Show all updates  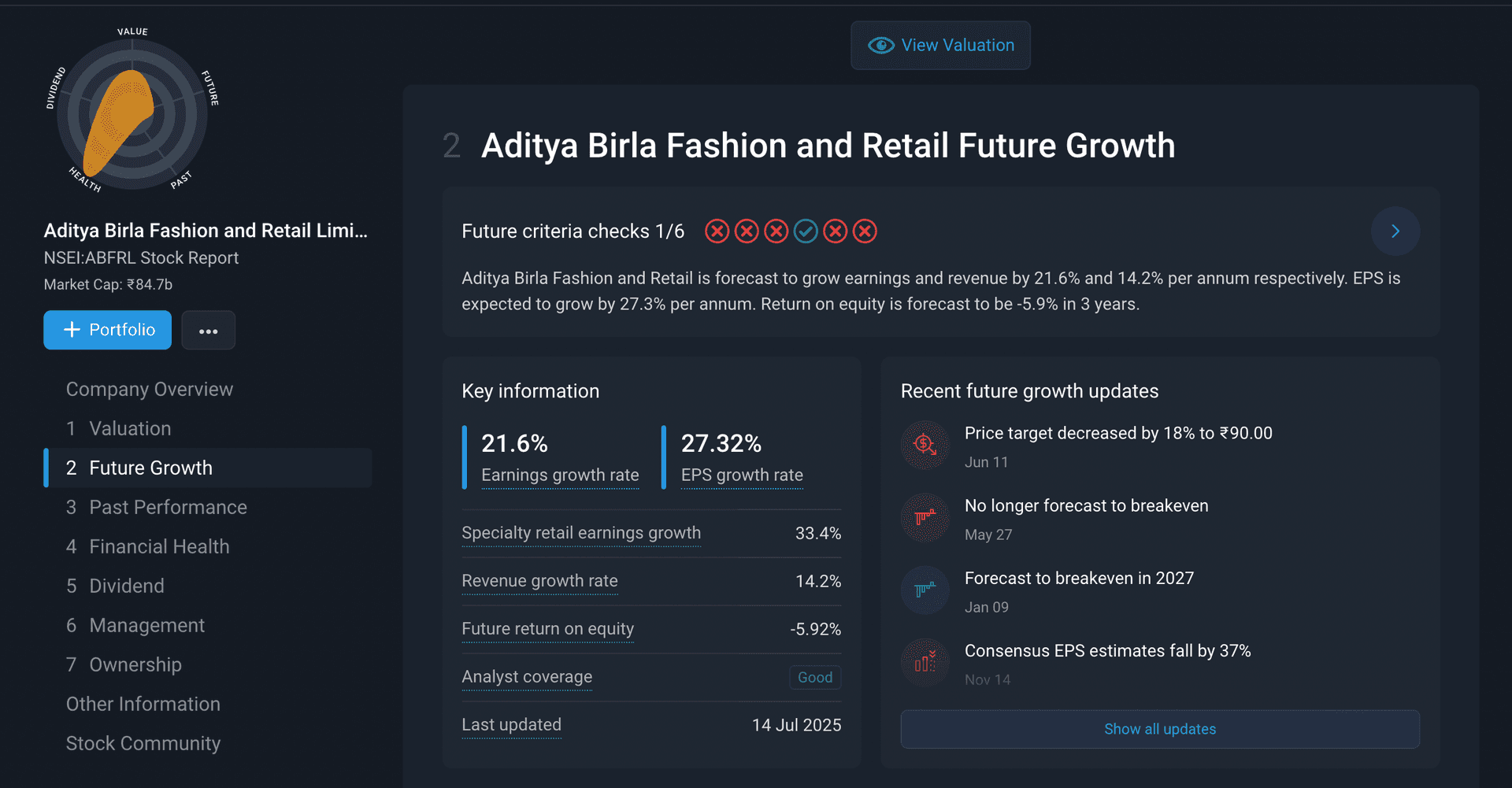[x=1160, y=730]
